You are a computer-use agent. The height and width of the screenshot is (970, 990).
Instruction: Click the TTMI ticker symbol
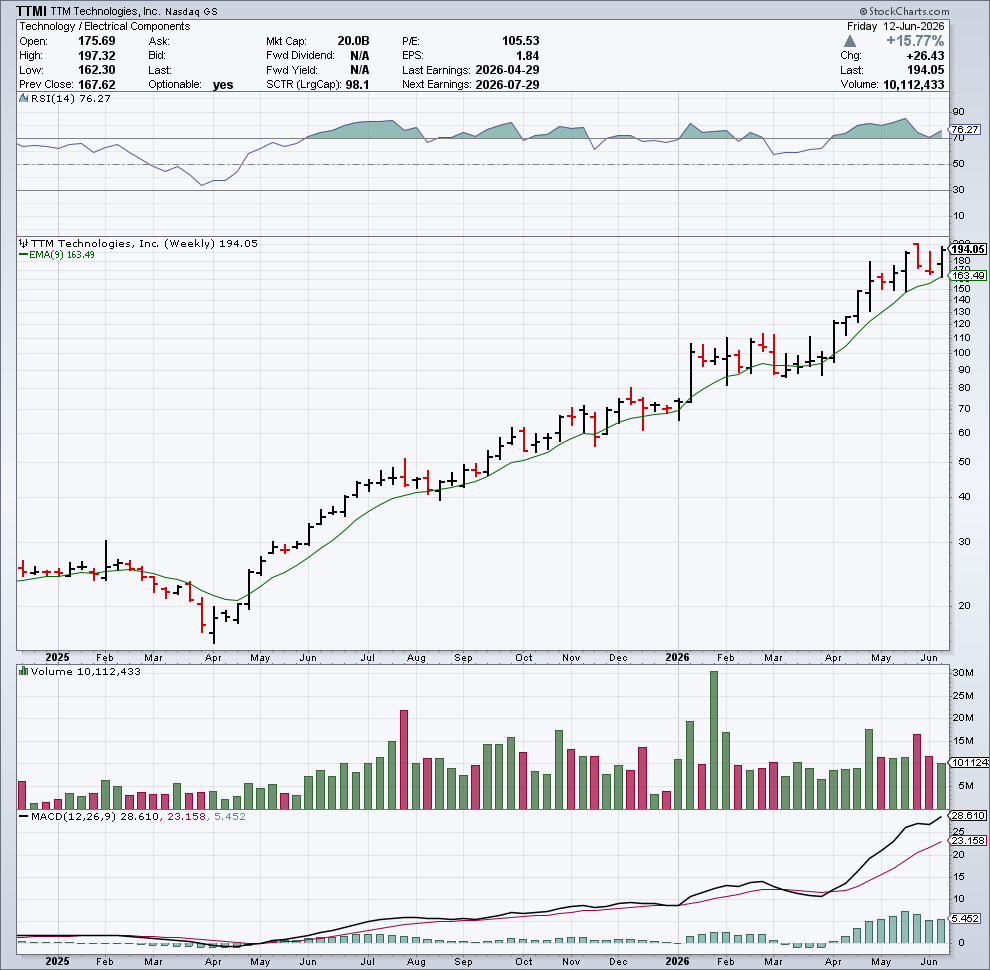[31, 11]
